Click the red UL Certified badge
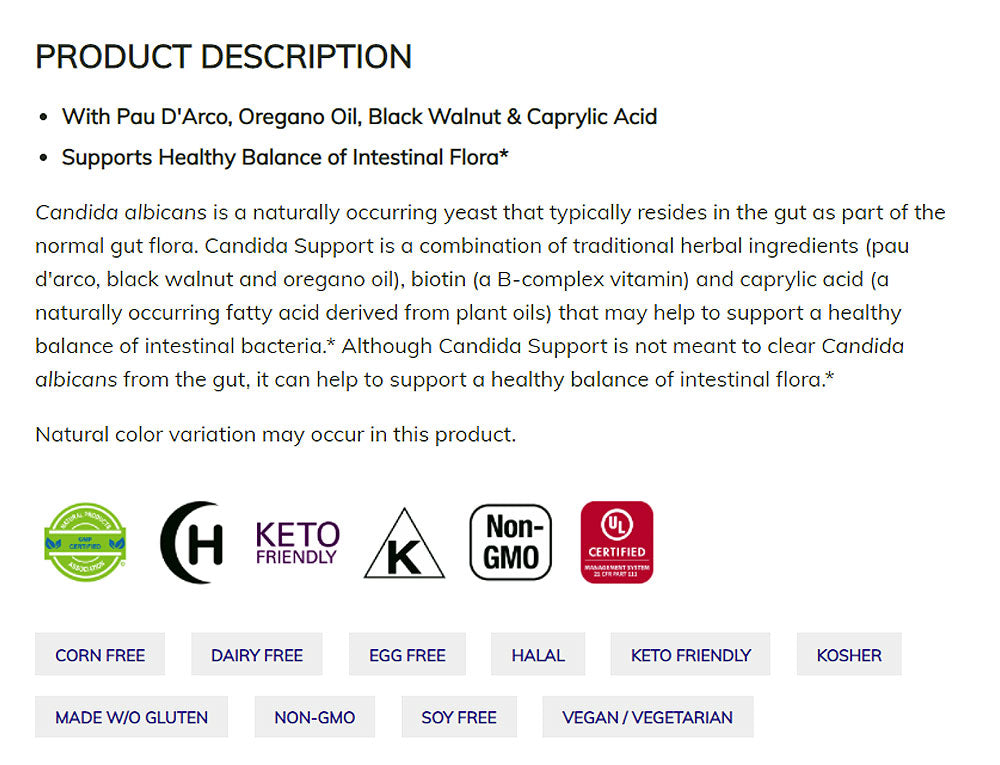Image resolution: width=1000 pixels, height=765 pixels. point(617,543)
